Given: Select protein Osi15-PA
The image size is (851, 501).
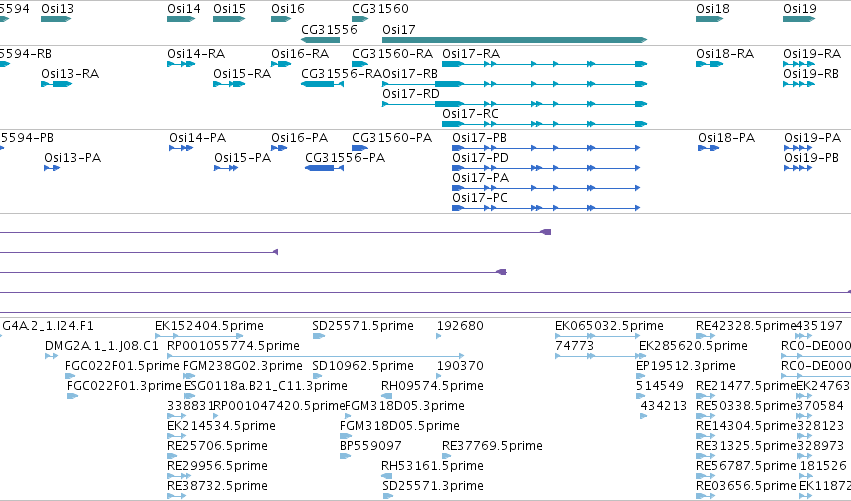Looking at the screenshot, I should tap(226, 168).
